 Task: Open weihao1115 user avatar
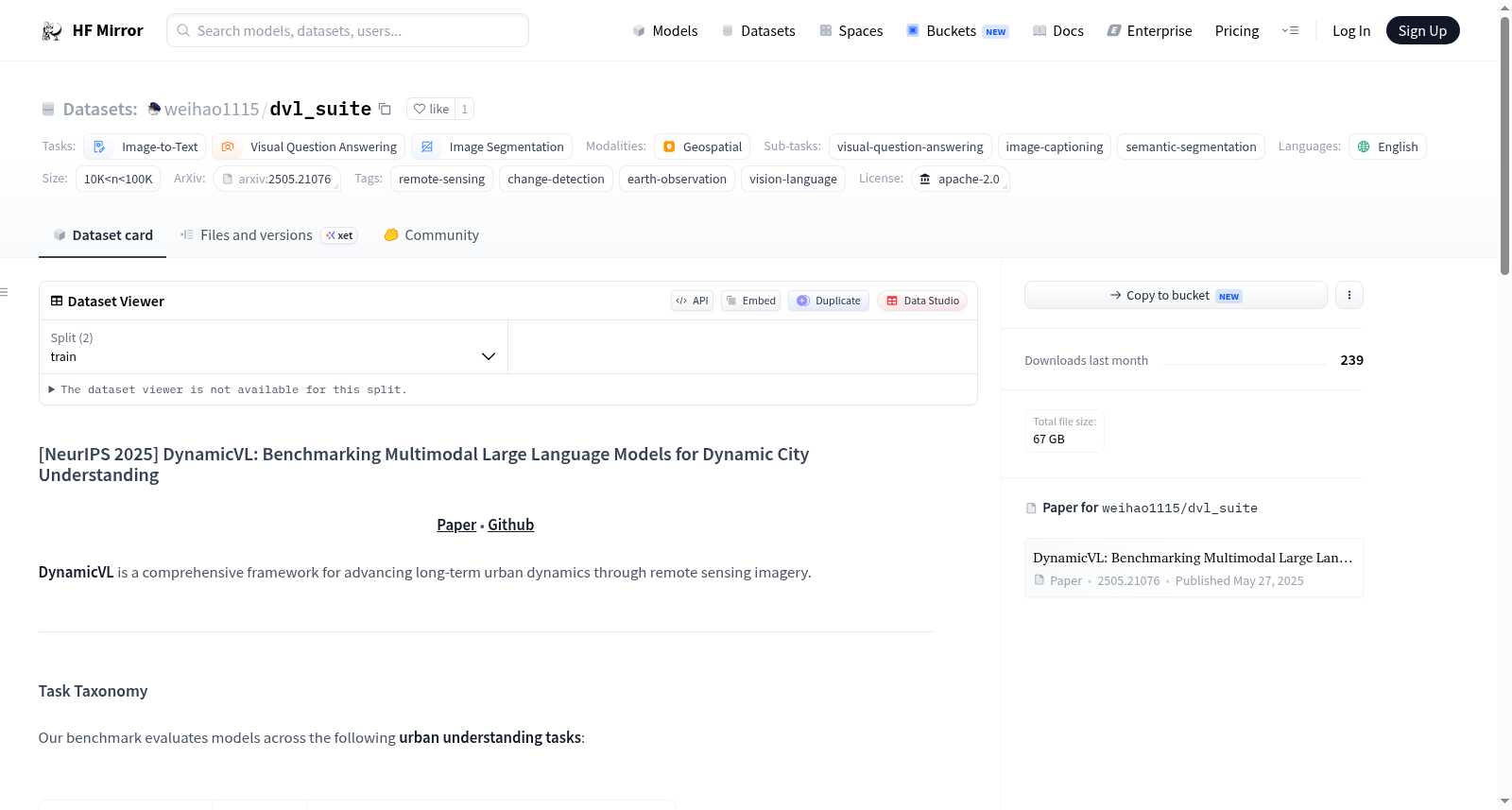[154, 109]
